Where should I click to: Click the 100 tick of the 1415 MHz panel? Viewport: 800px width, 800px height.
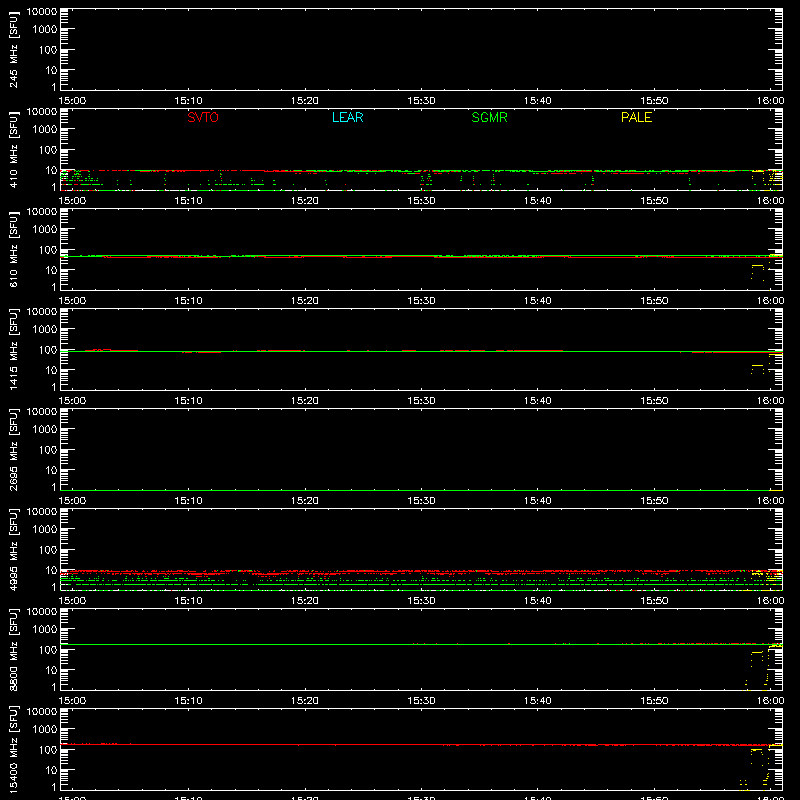(x=48, y=350)
